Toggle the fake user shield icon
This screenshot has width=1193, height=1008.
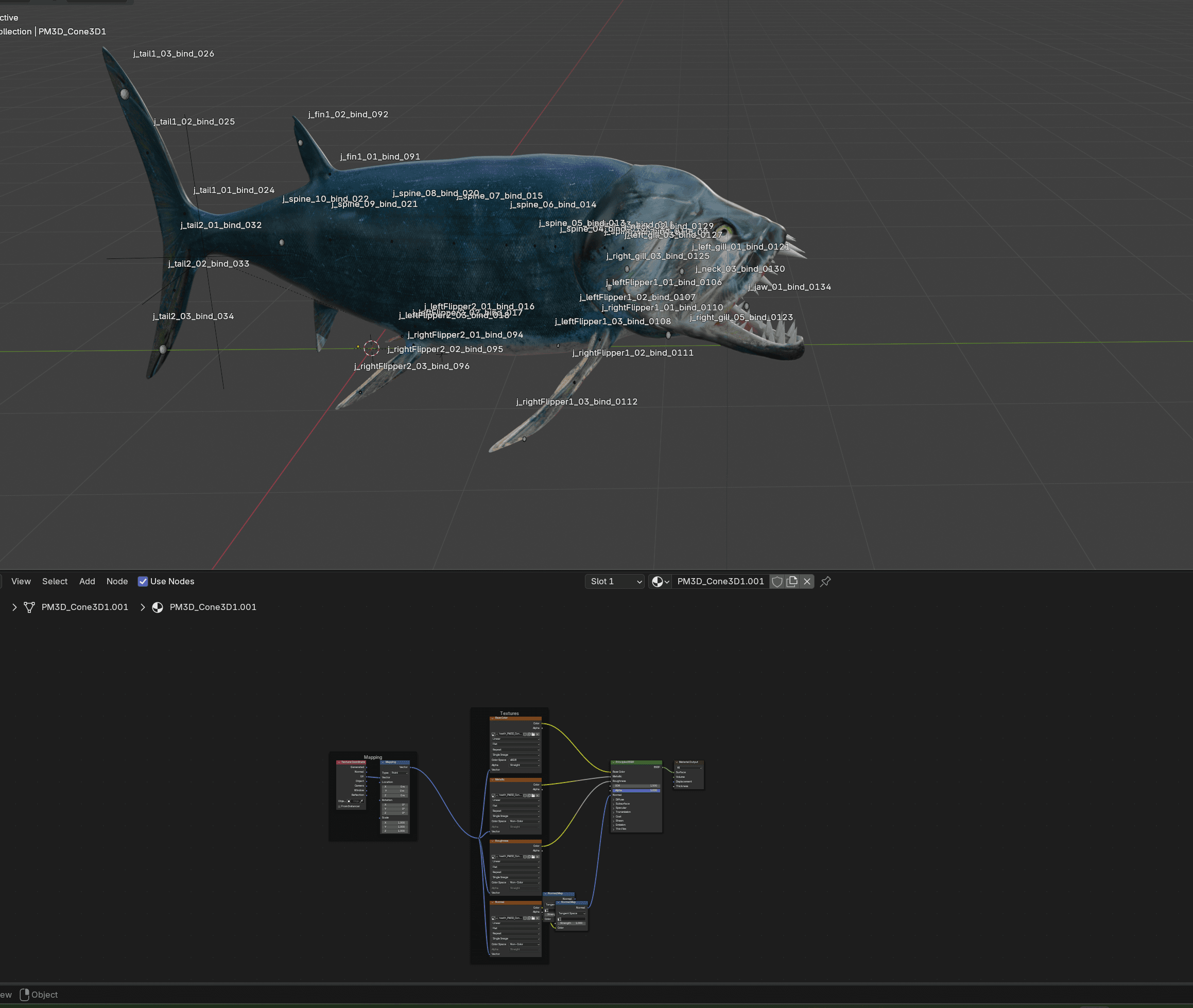pyautogui.click(x=777, y=581)
